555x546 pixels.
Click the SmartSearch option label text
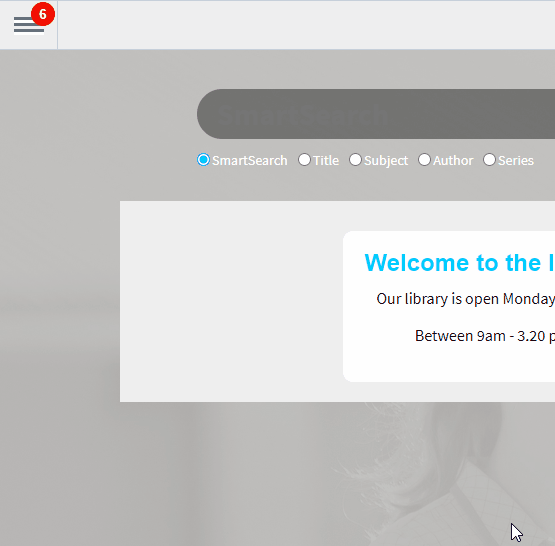tap(250, 161)
